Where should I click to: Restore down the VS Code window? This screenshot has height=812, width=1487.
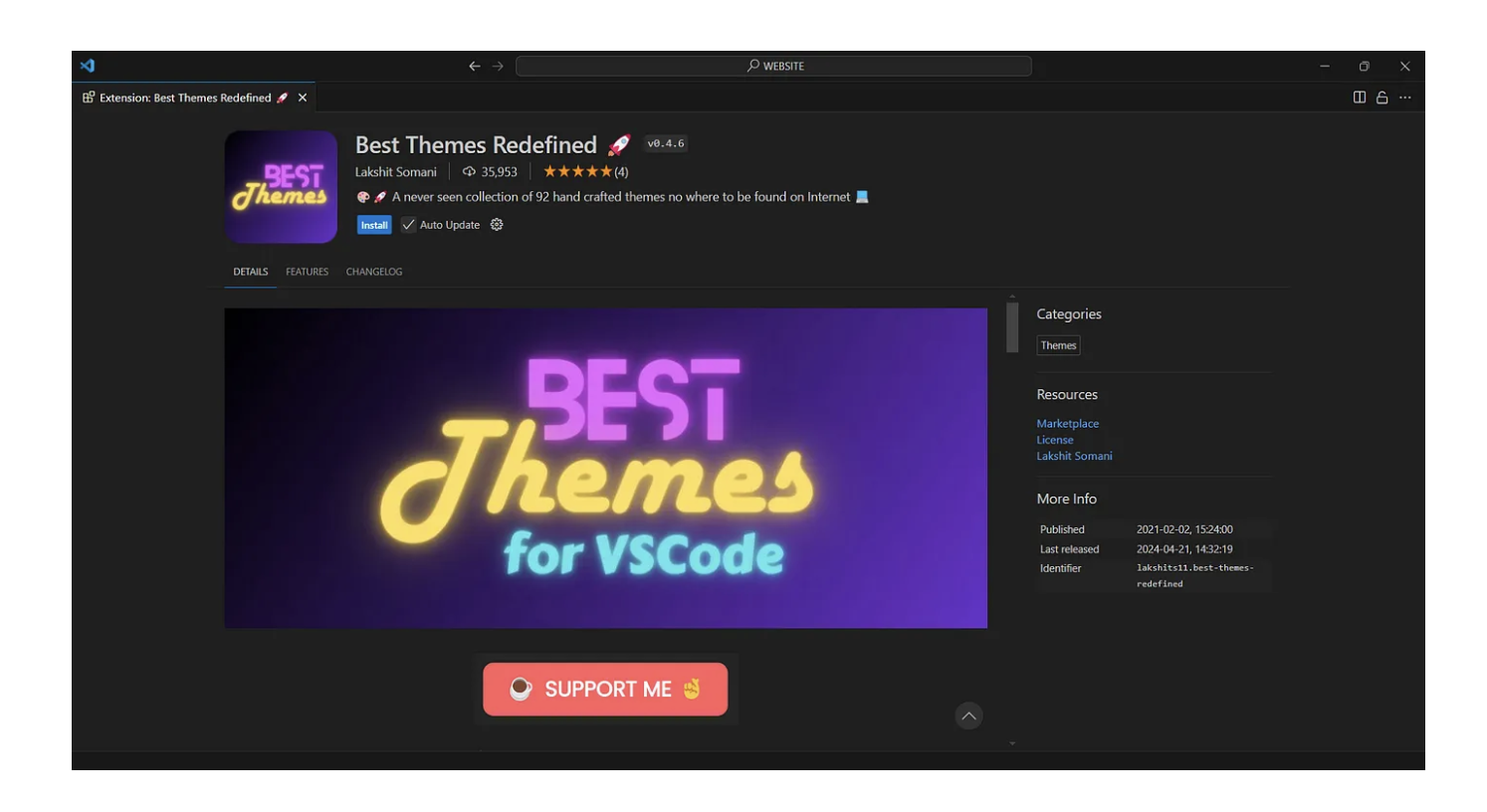click(x=1365, y=66)
